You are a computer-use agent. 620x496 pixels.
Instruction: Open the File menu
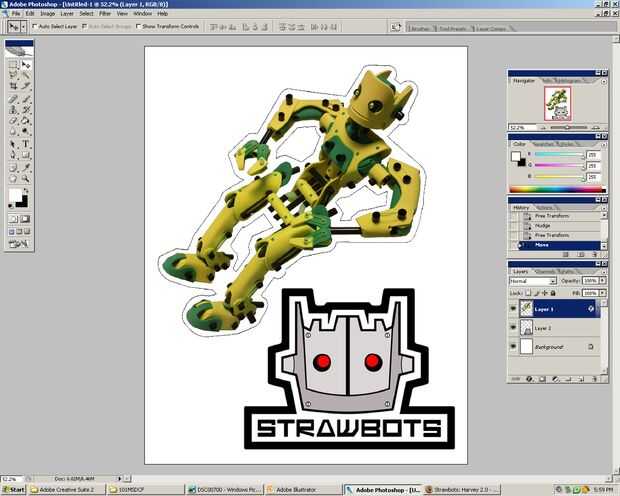pos(16,14)
